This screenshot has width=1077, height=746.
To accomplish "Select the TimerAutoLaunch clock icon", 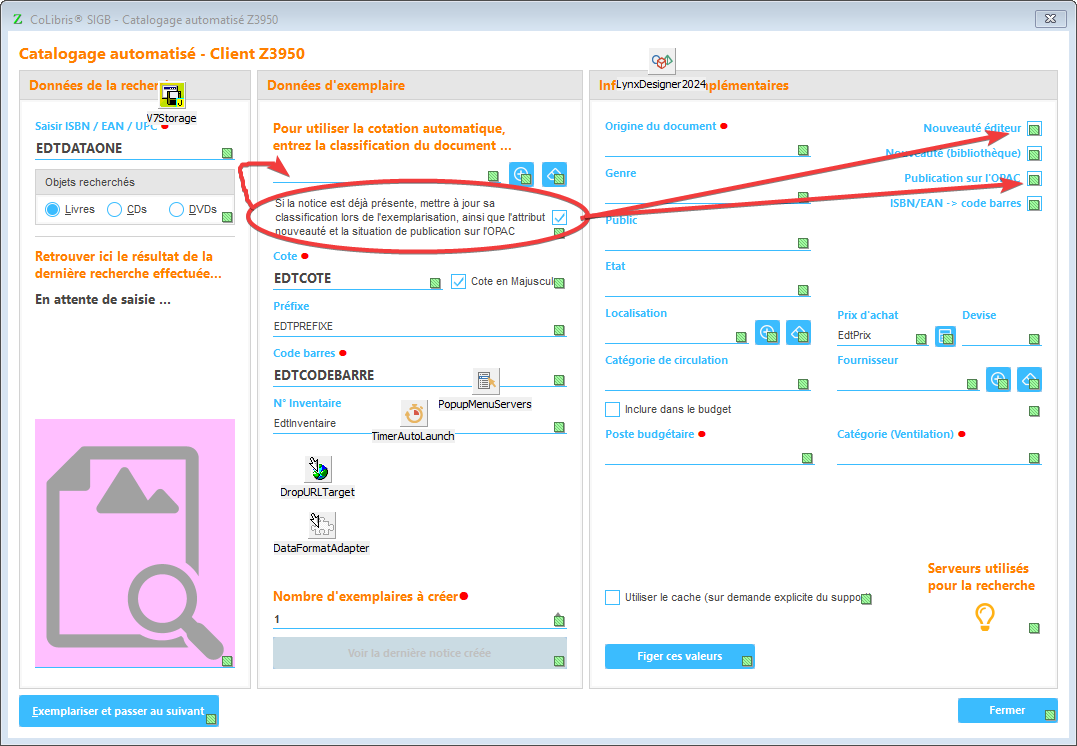I will tap(413, 413).
